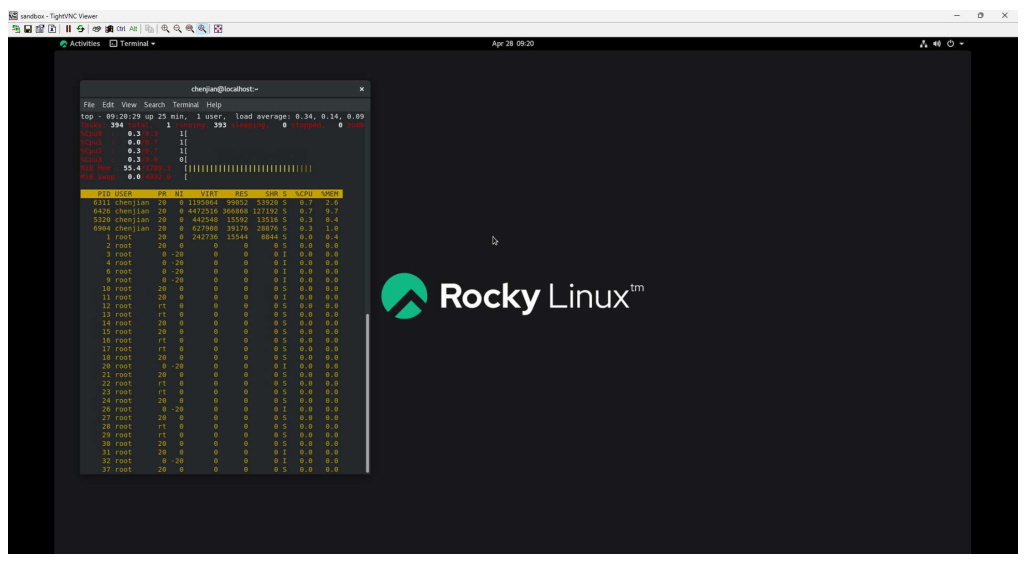This screenshot has height=563, width=1032.
Task: Open the Terminal menu in menu bar
Action: (x=185, y=105)
